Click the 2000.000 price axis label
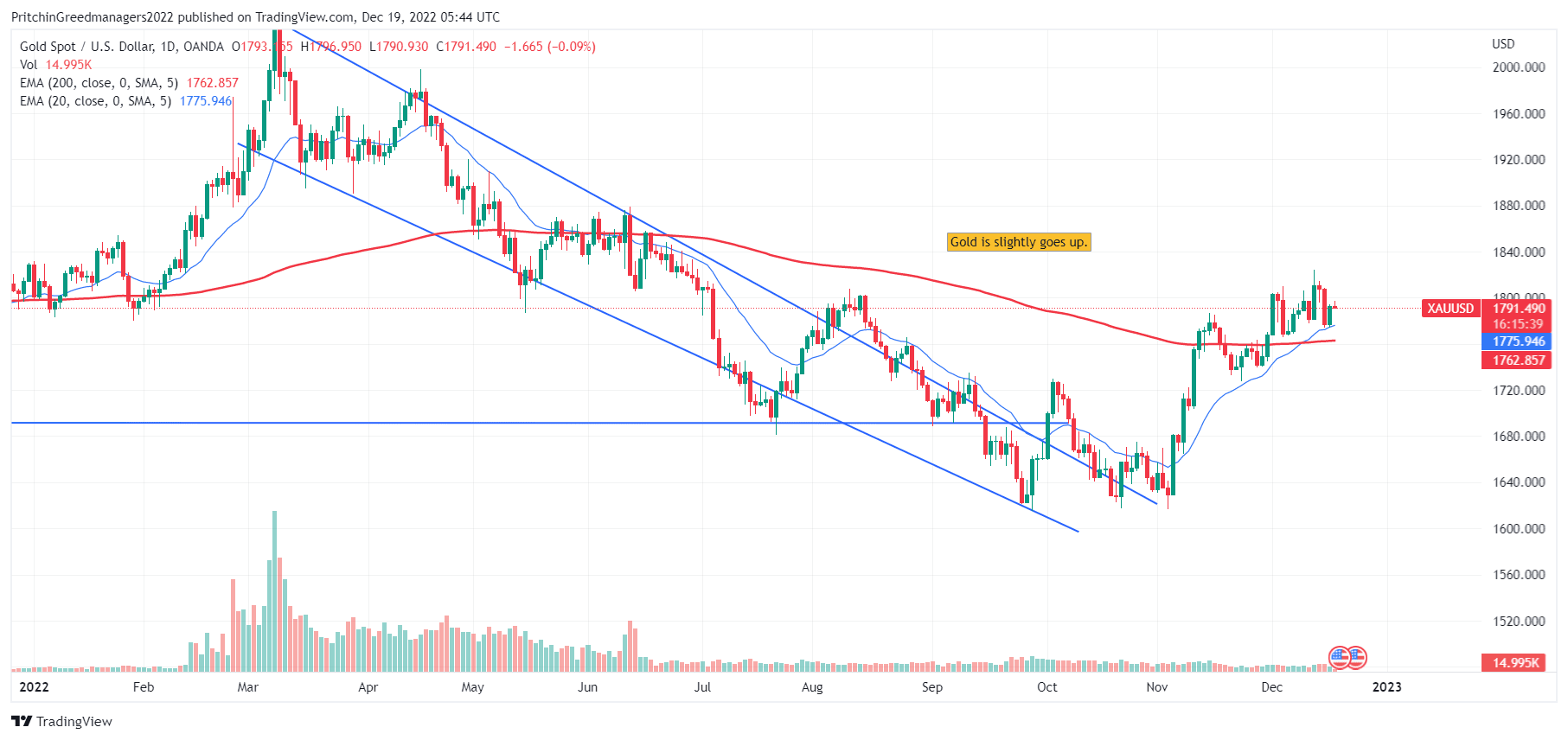 pos(1519,67)
